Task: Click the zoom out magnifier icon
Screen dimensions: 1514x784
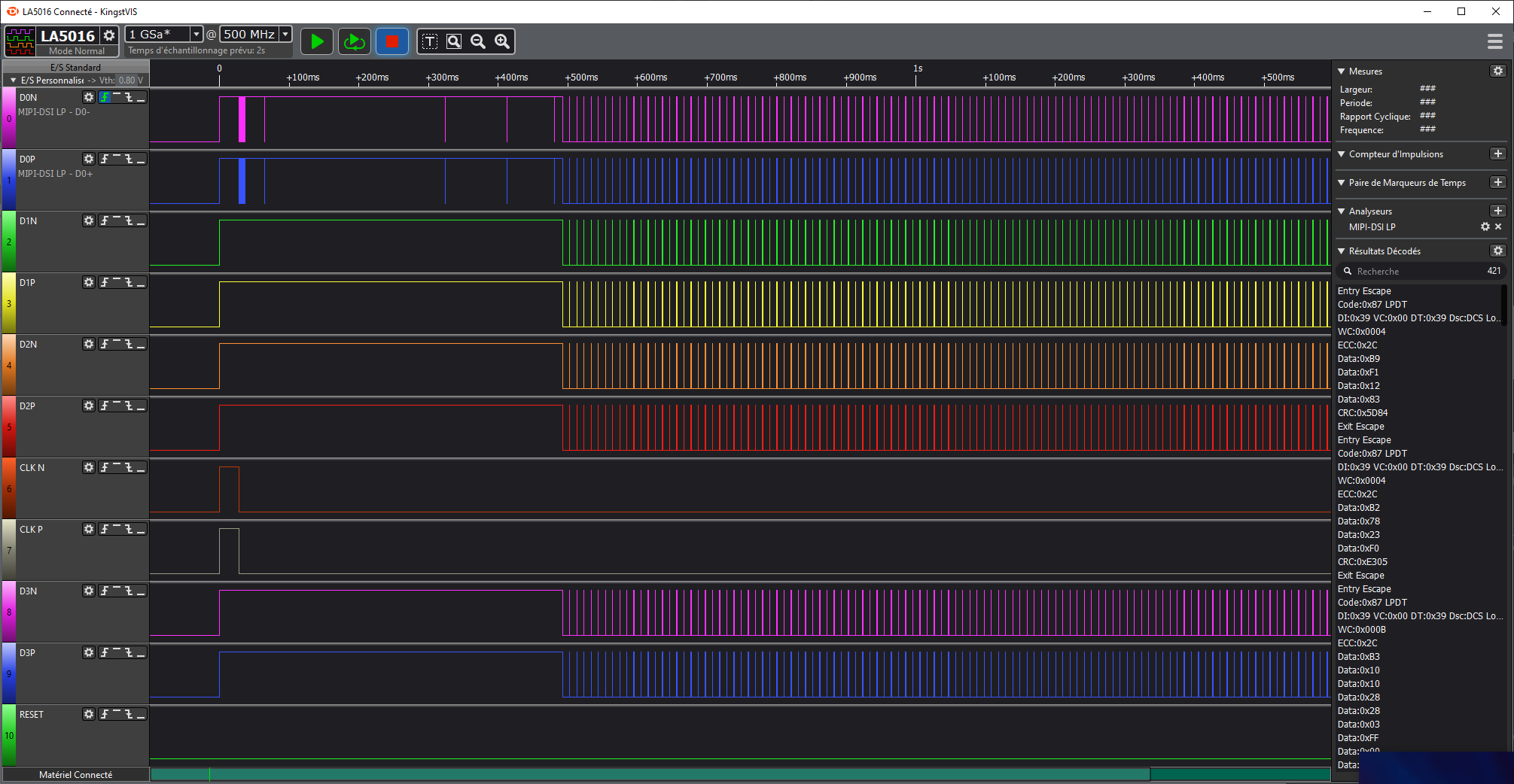Action: pyautogui.click(x=478, y=41)
